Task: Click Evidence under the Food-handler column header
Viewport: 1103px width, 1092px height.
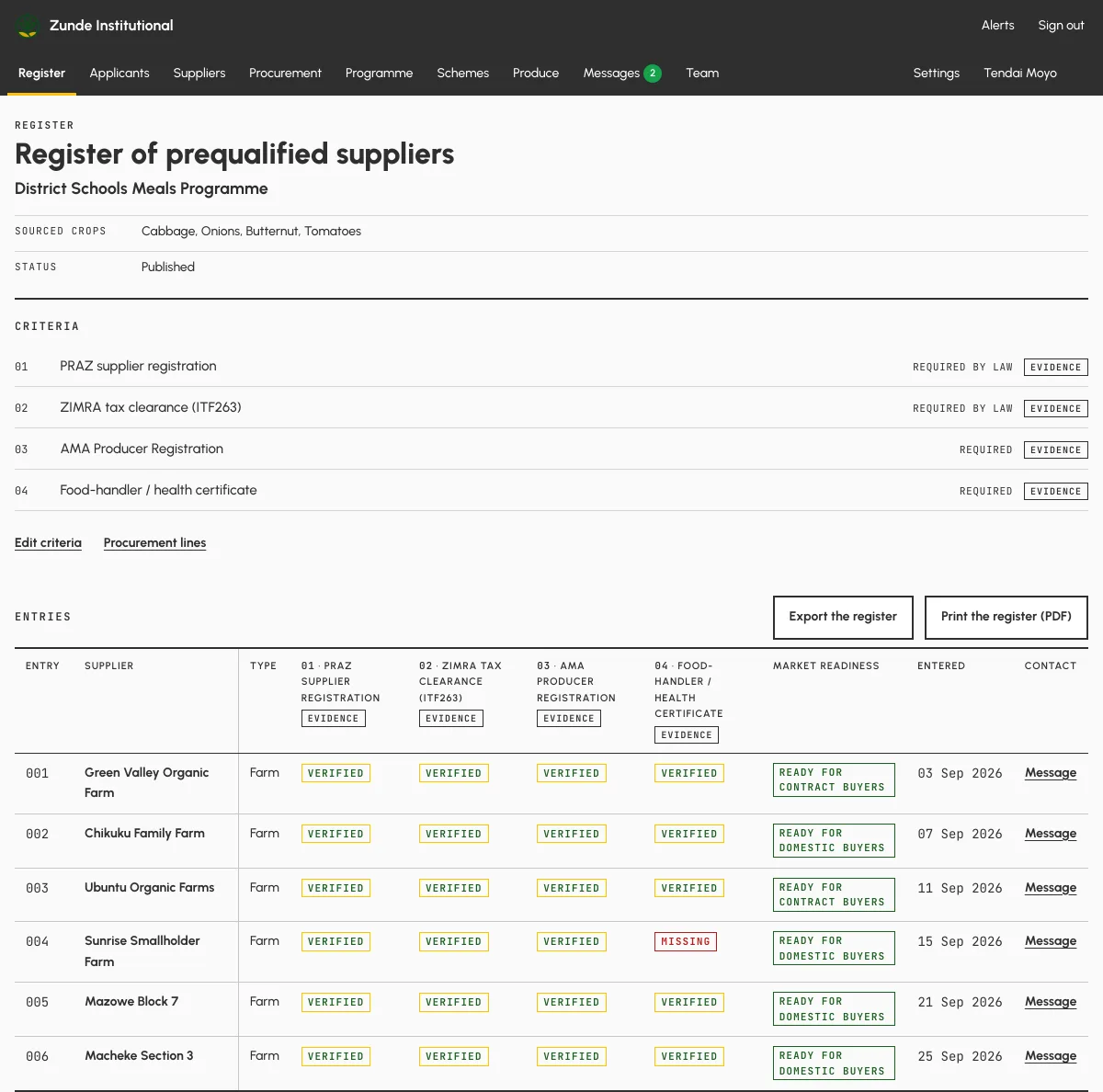Action: 687,734
